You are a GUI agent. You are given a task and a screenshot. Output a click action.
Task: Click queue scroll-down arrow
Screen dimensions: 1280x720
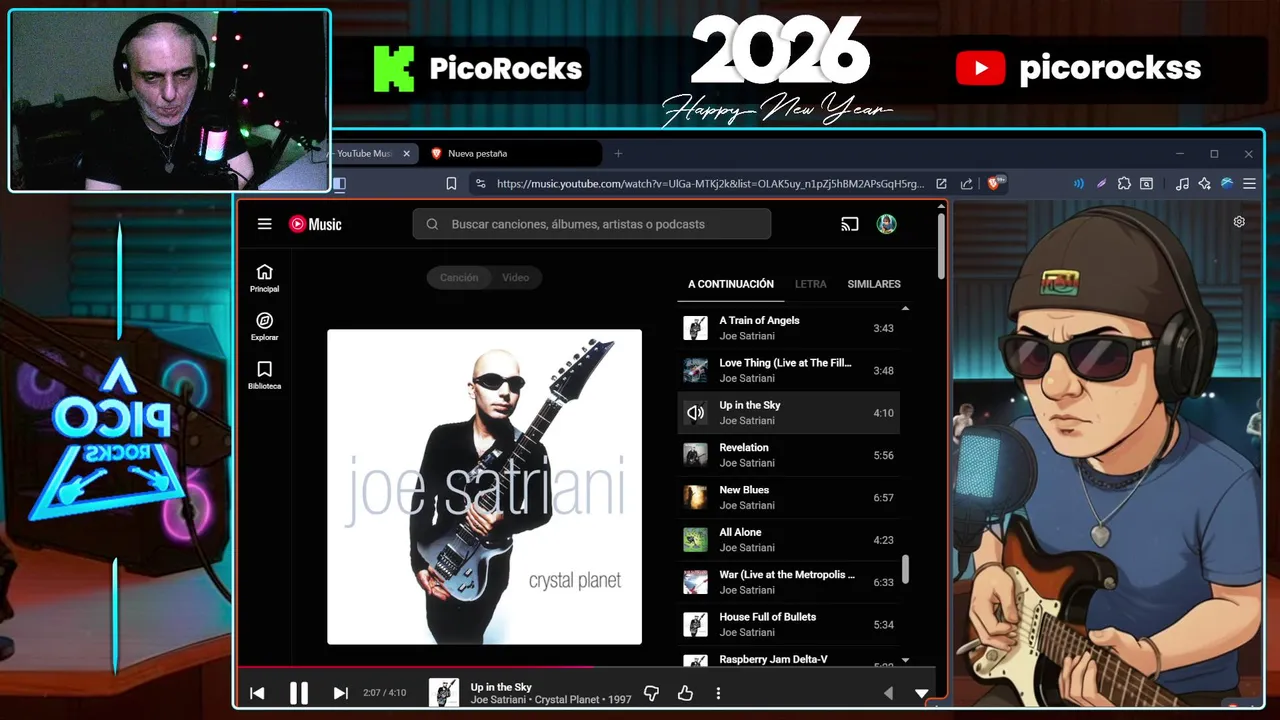pyautogui.click(x=905, y=660)
